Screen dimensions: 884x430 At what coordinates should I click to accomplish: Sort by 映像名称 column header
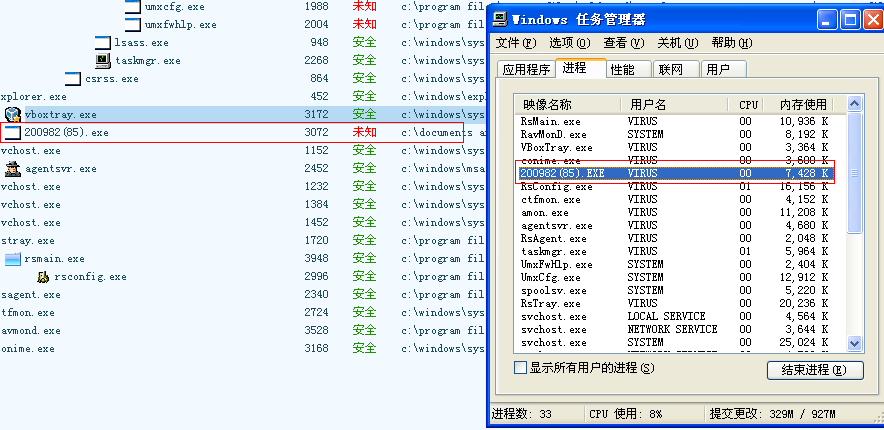point(568,104)
